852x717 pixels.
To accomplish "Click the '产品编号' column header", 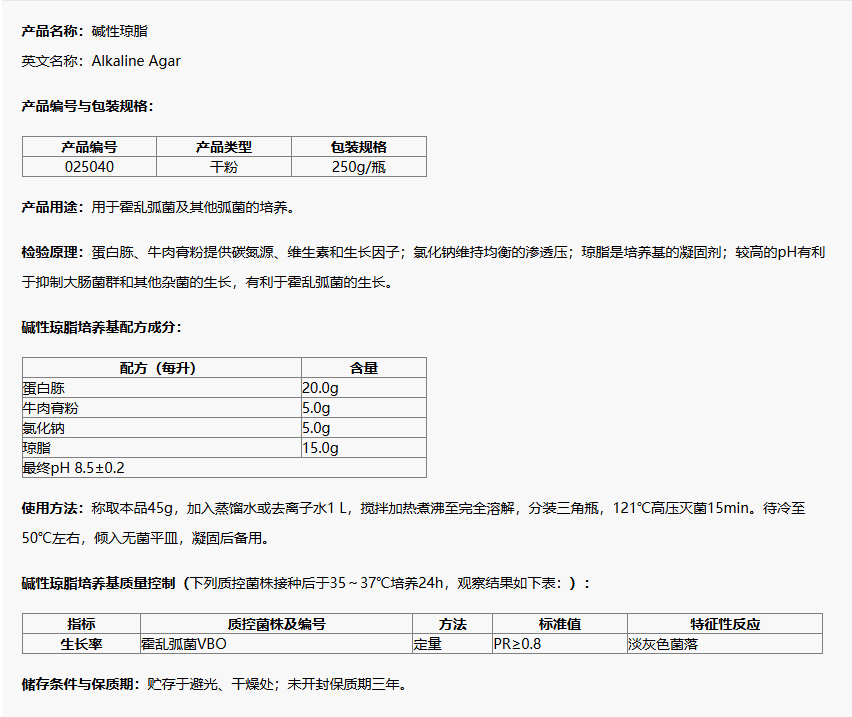I will [x=89, y=147].
